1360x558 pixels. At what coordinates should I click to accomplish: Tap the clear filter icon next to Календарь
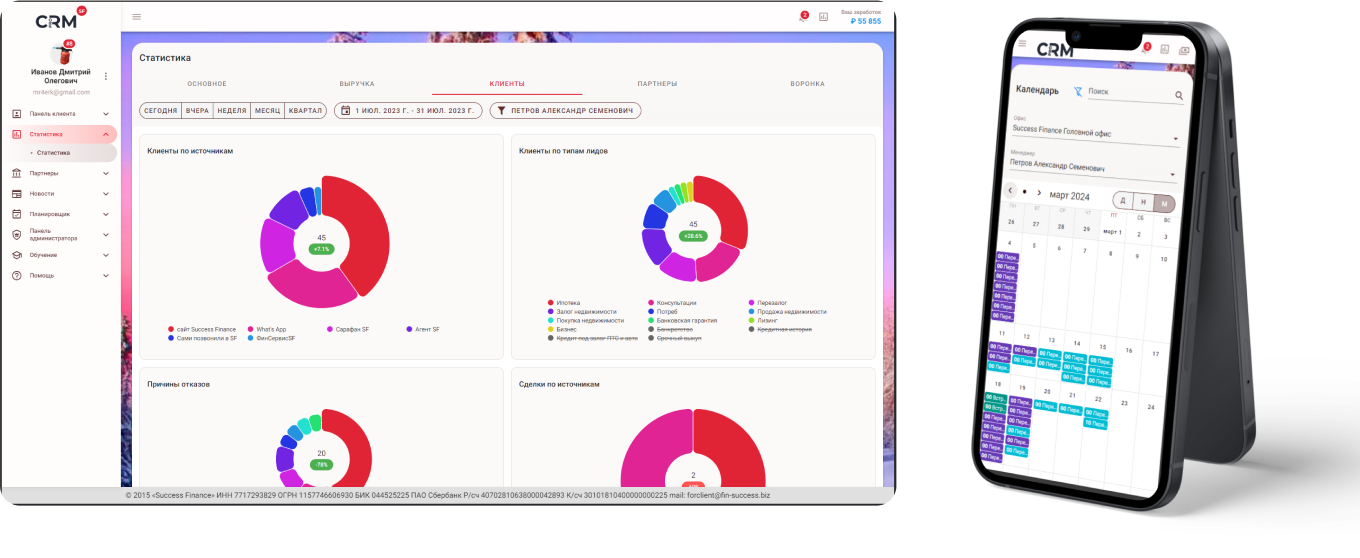coord(1078,91)
